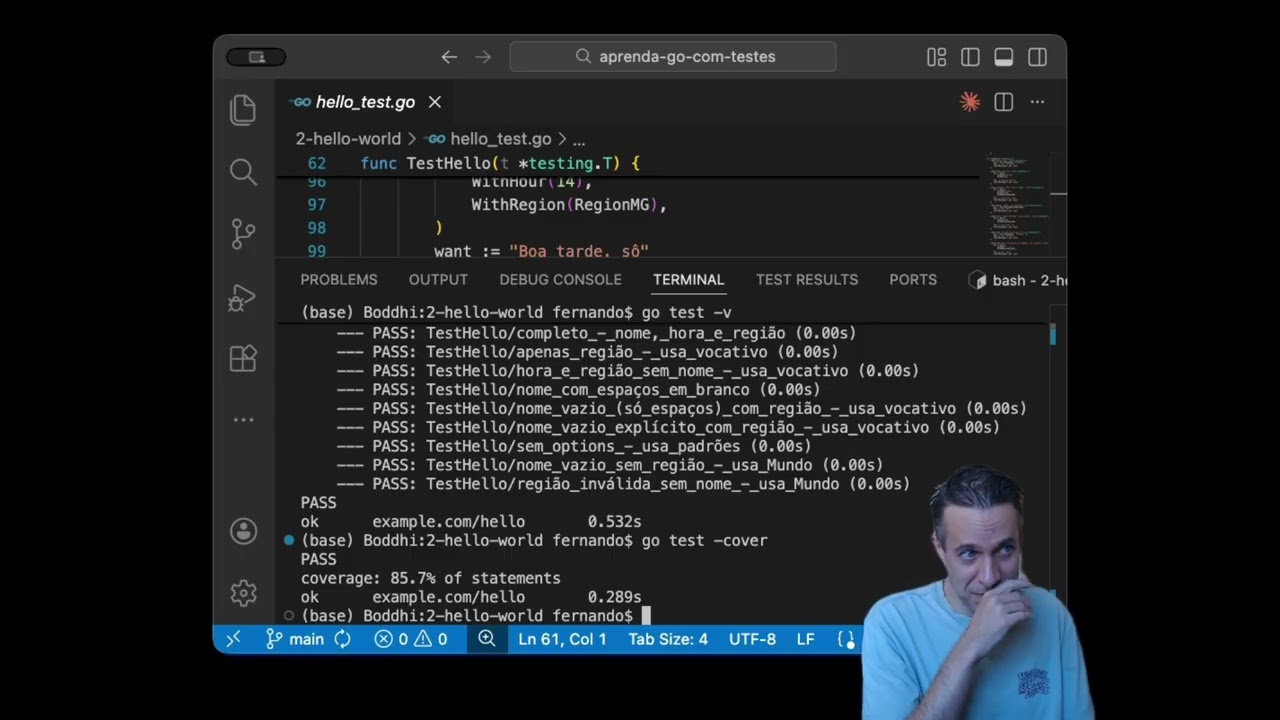Click 'ok example.com/hello 0.289s' output line
Screen dimensions: 1280x720
point(470,597)
